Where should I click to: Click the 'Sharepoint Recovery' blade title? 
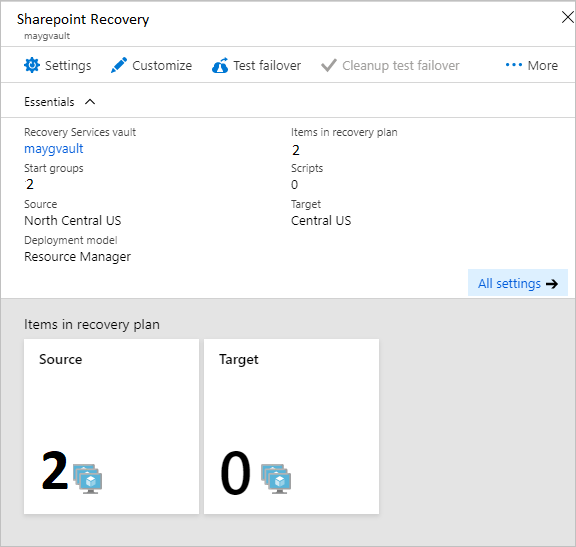tap(83, 19)
